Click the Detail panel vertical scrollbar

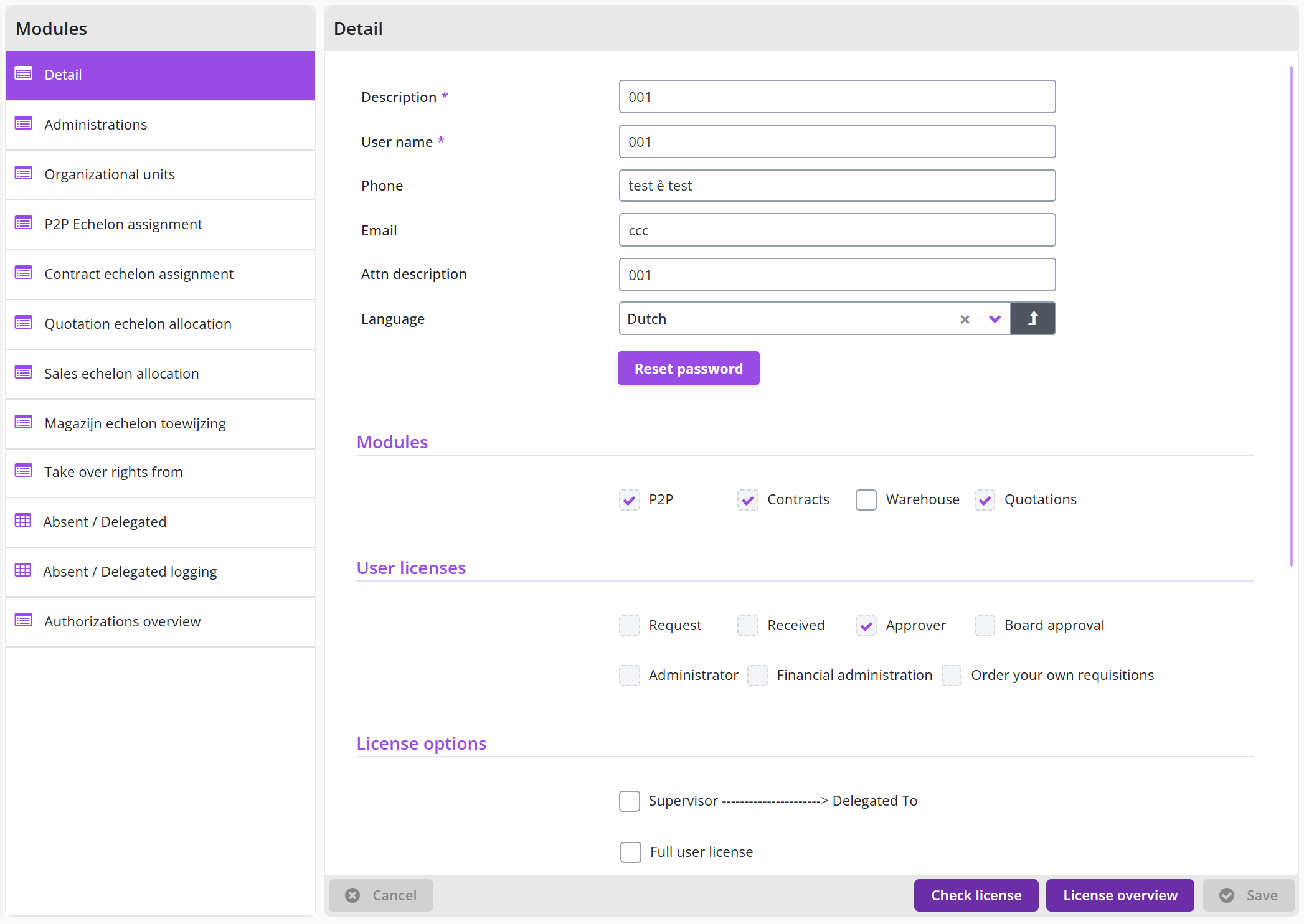coord(1292,316)
